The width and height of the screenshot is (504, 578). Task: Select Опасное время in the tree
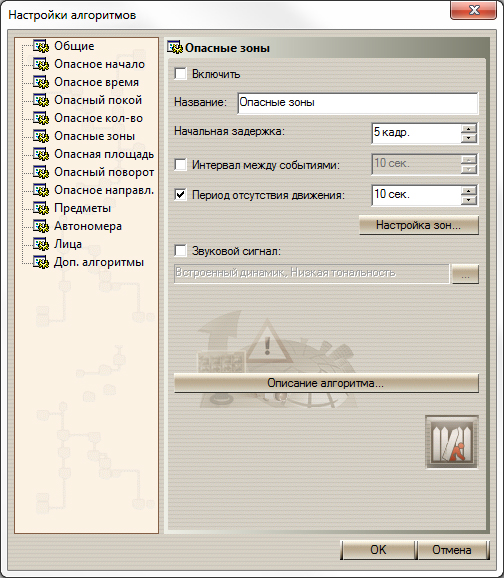click(x=96, y=82)
